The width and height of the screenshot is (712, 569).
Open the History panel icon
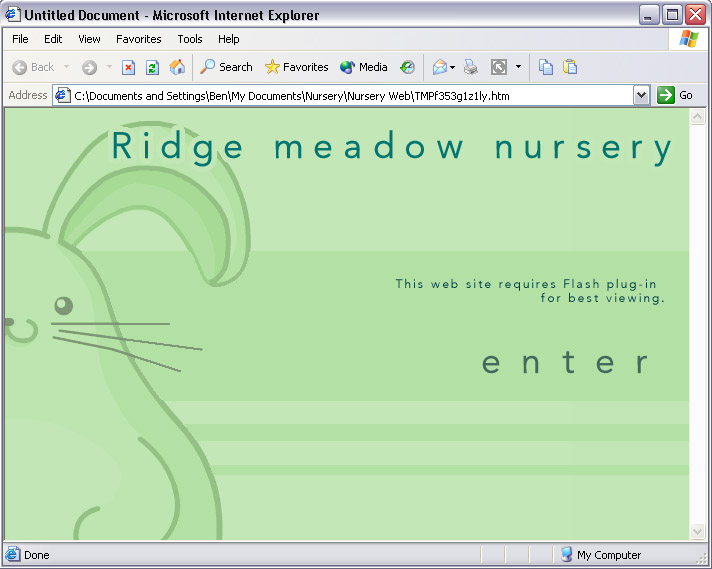pos(407,67)
